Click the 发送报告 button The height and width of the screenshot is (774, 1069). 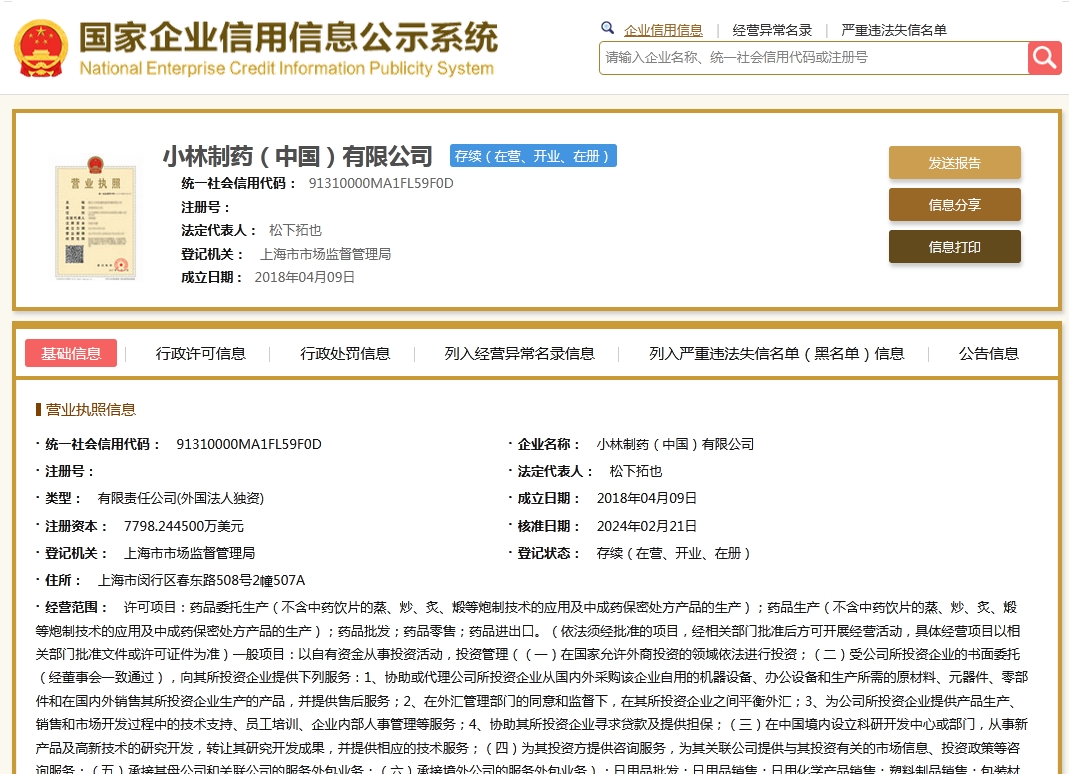click(954, 163)
